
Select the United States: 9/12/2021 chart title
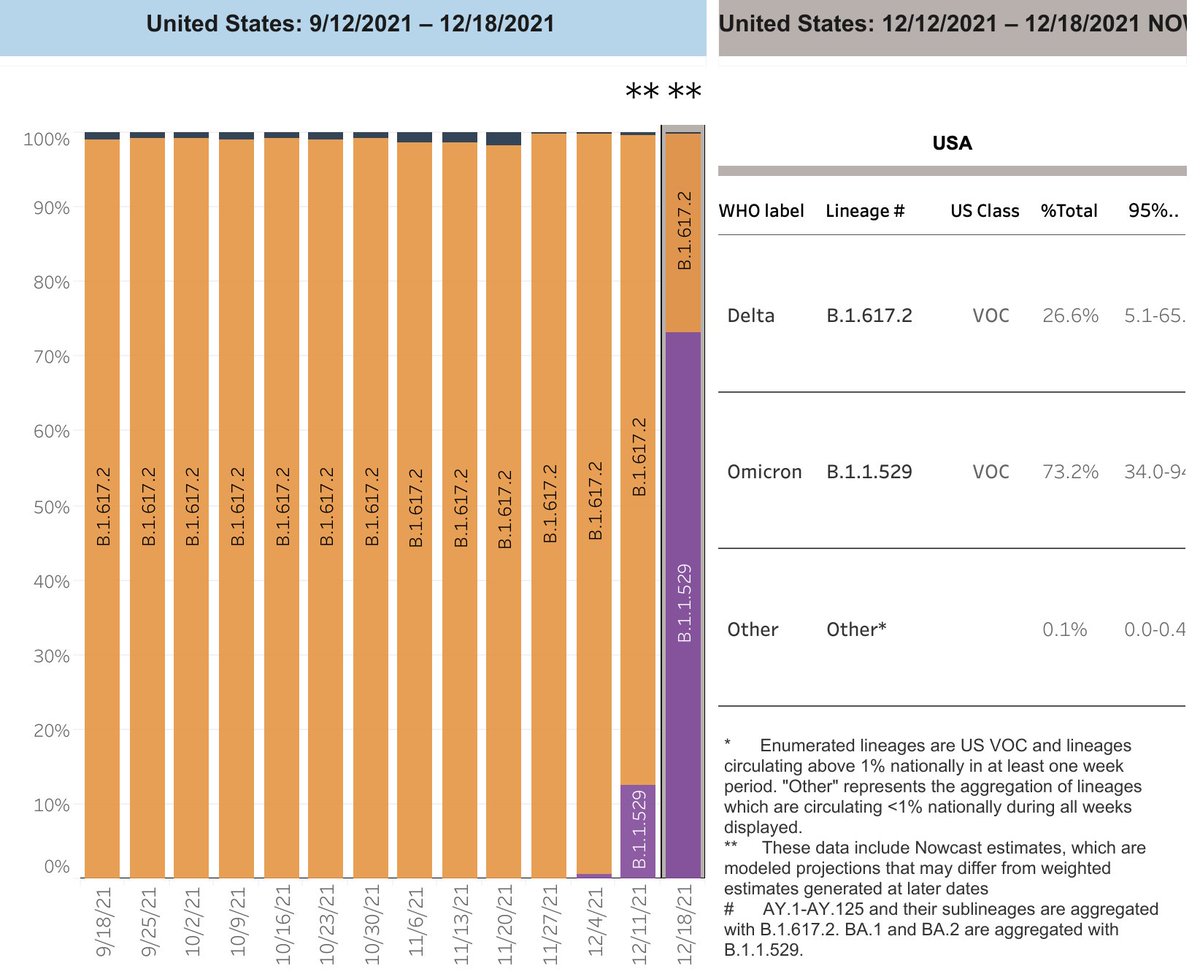pyautogui.click(x=351, y=23)
